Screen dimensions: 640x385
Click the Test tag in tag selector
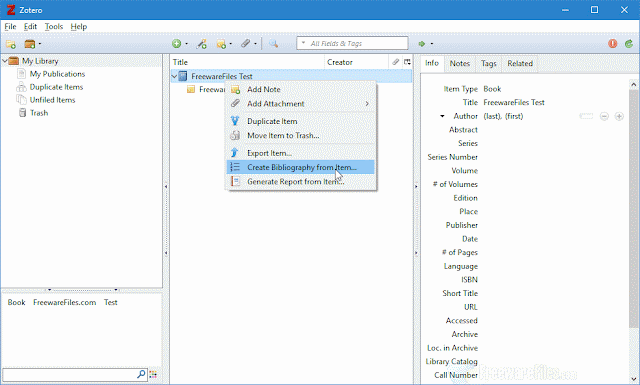[x=111, y=303]
